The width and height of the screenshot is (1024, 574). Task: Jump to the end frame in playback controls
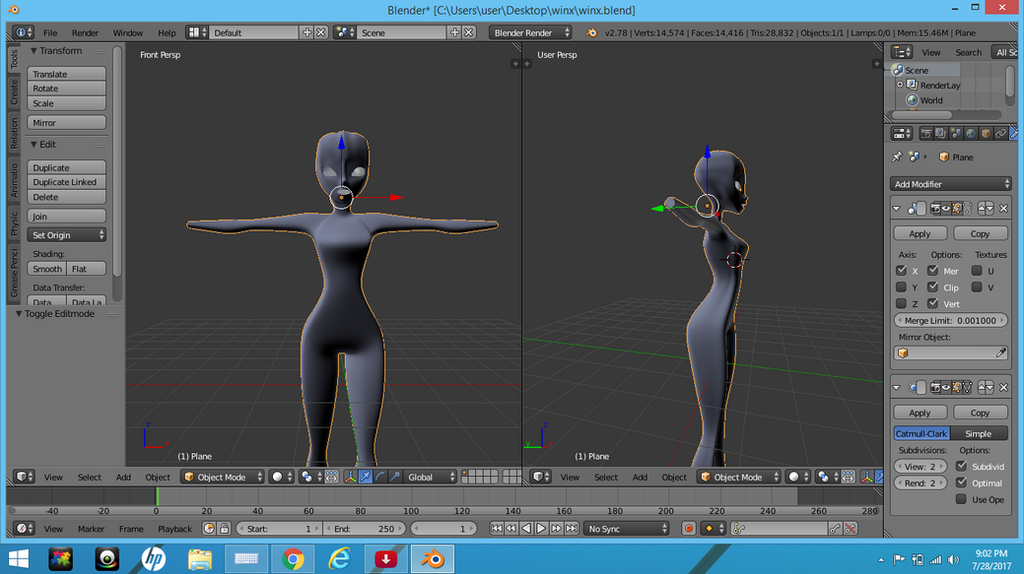[571, 529]
